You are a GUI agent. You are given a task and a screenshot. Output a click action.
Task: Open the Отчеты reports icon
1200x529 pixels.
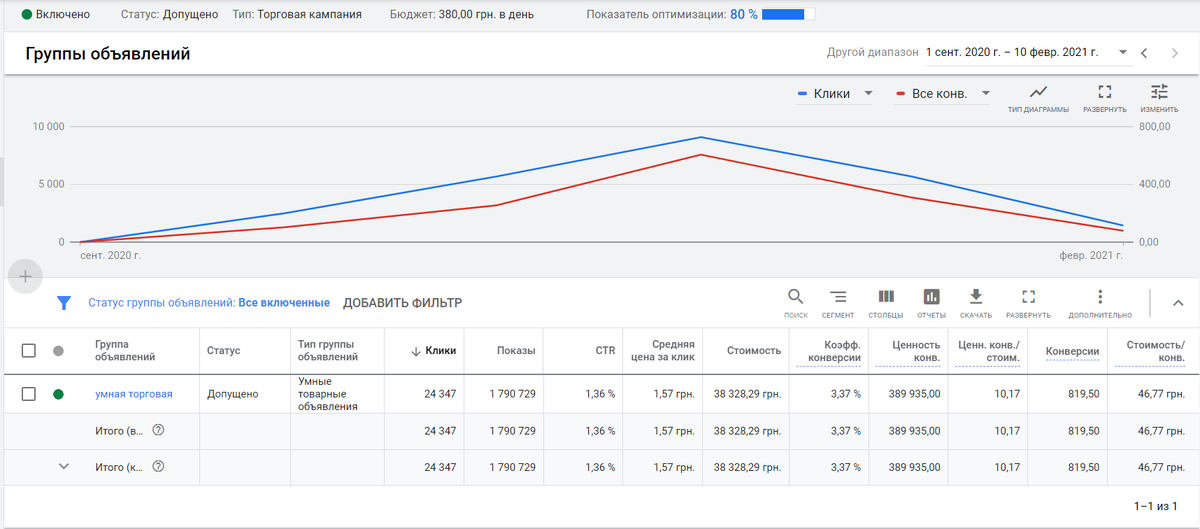[x=931, y=297]
